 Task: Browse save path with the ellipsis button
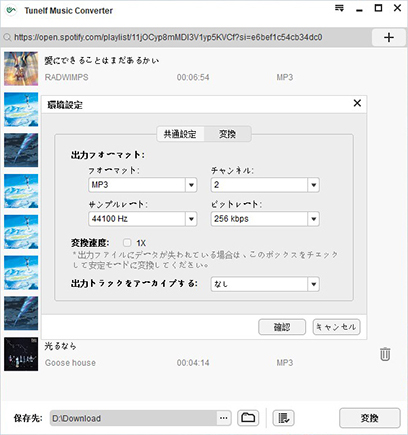[224, 418]
